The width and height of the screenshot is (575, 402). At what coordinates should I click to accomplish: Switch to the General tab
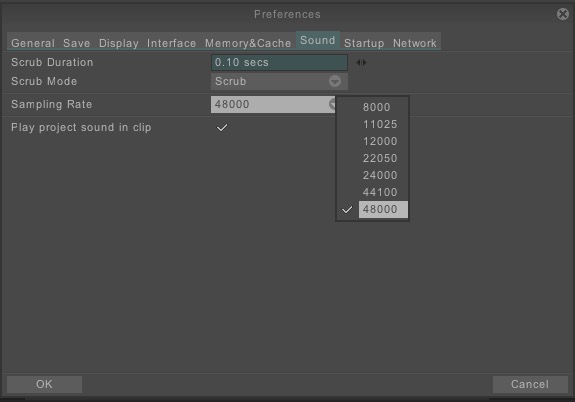(33, 43)
